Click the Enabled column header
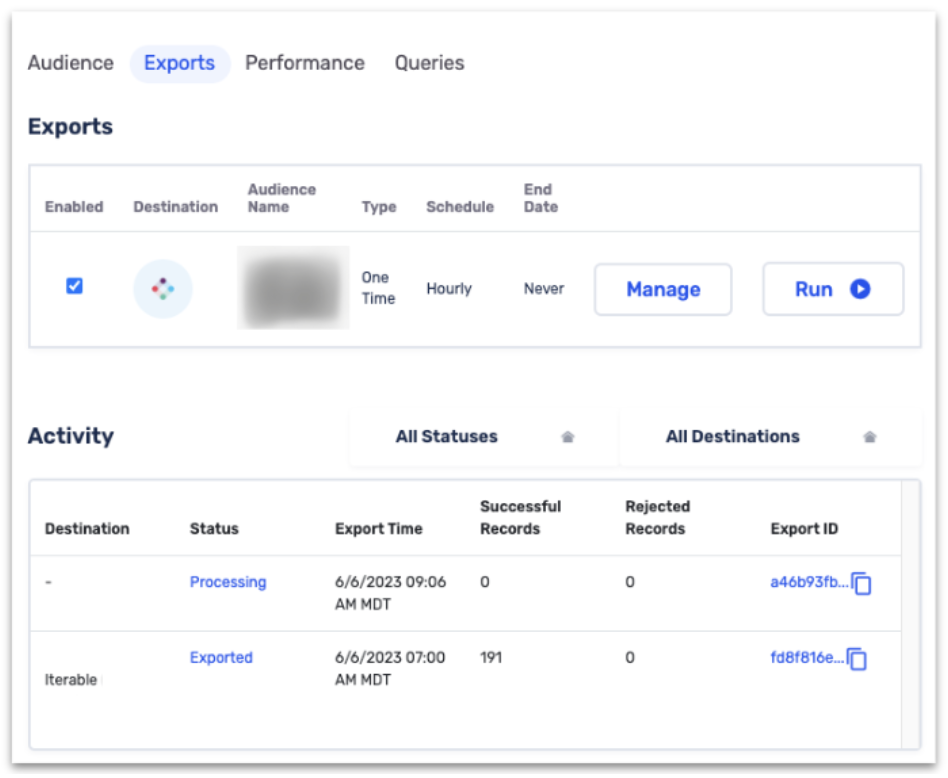Viewport: 948px width, 778px height. point(74,207)
